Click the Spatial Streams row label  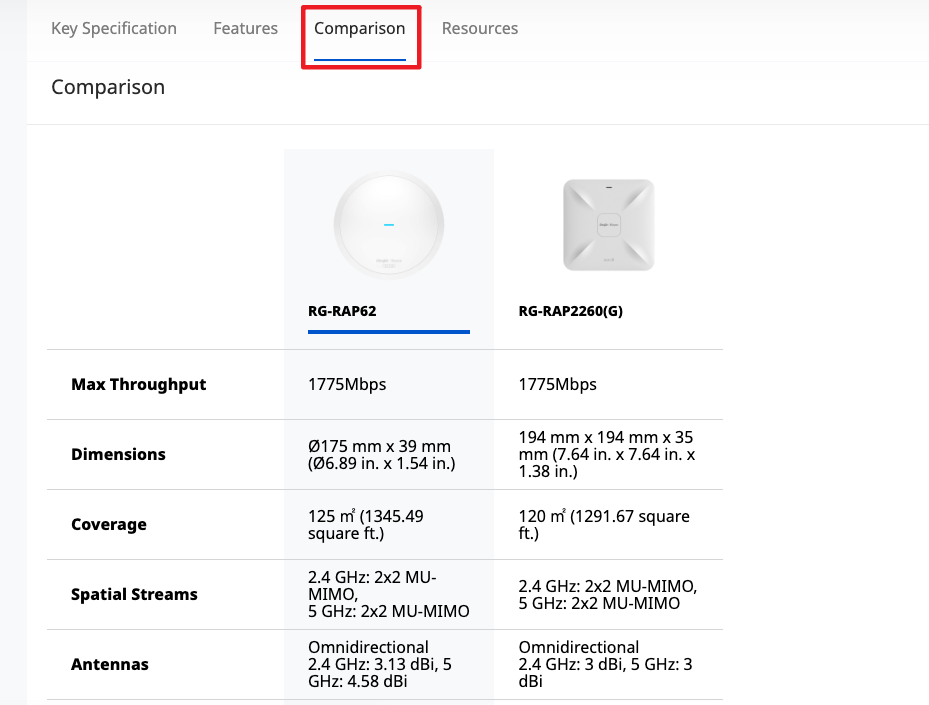(x=134, y=595)
